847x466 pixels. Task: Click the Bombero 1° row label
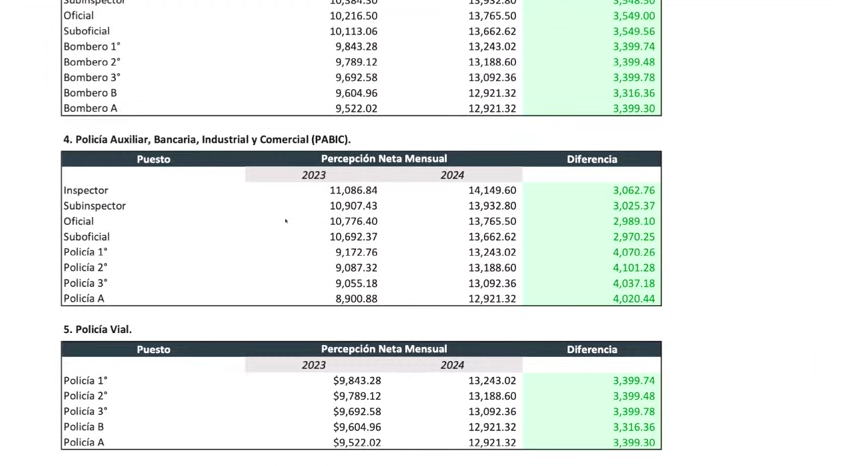pos(91,46)
